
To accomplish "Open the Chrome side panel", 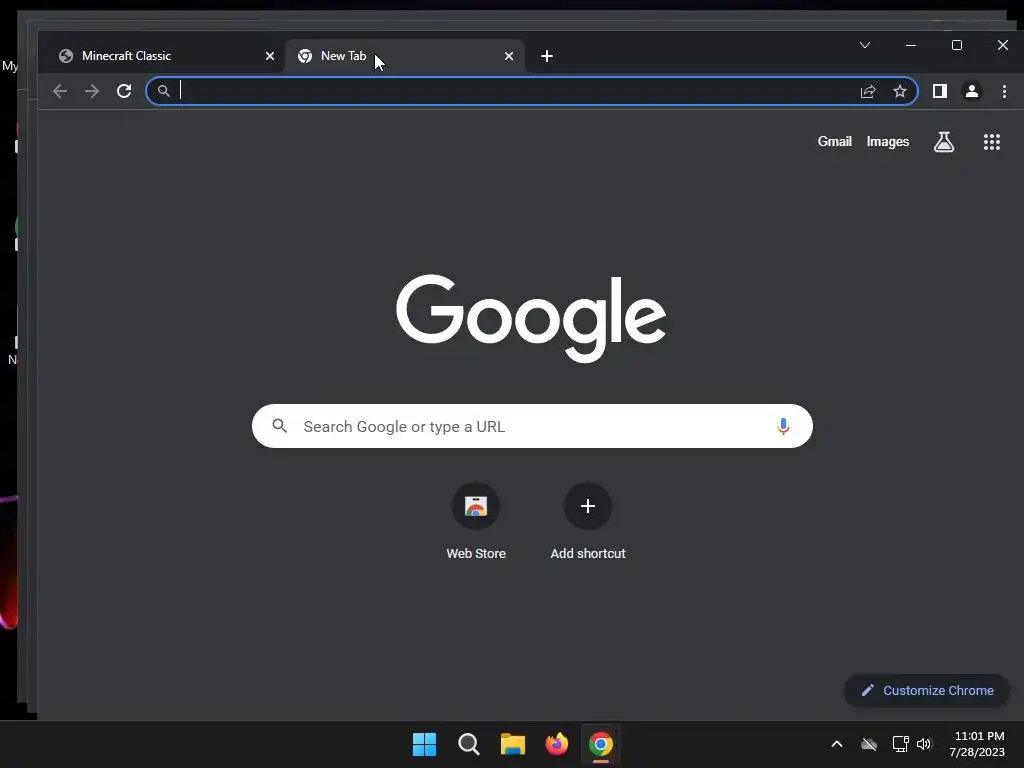I will [940, 91].
